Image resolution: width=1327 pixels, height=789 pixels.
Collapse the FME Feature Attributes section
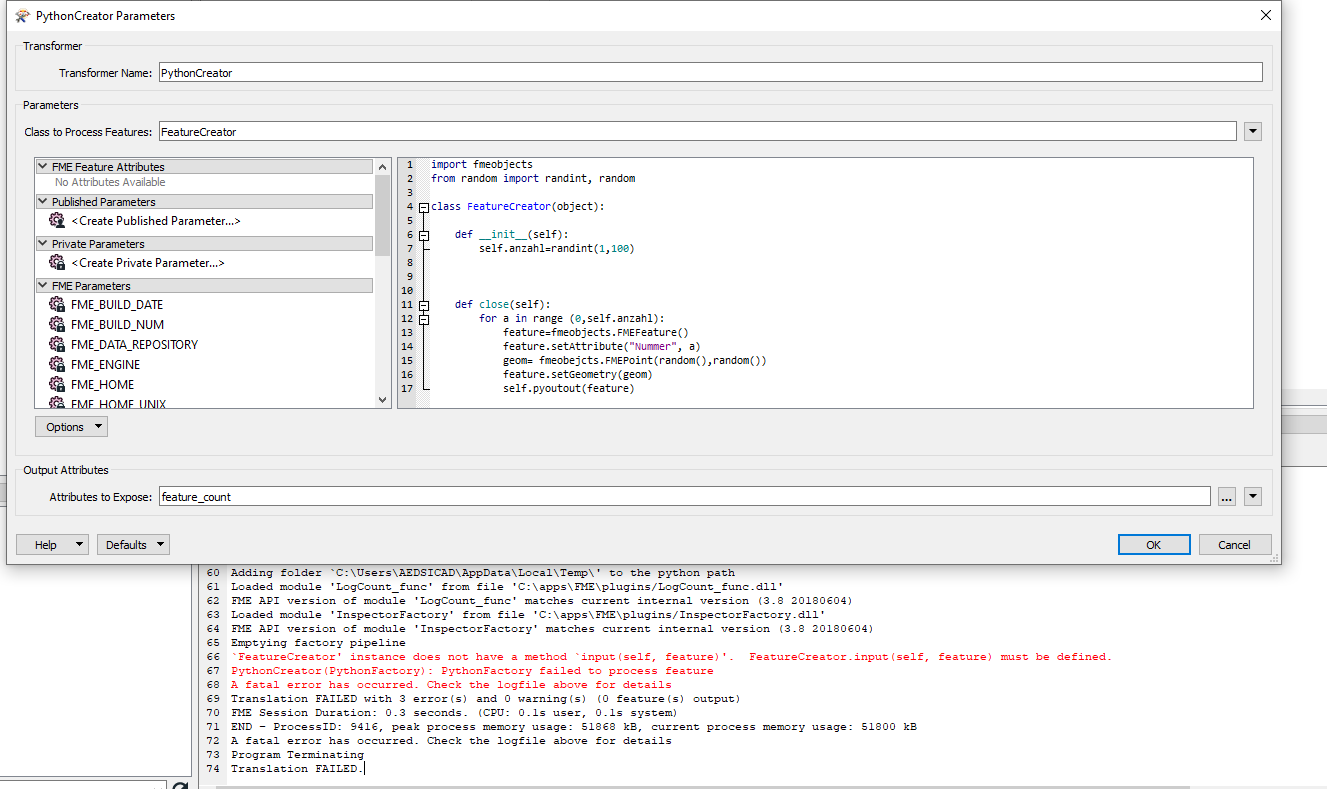pos(43,167)
